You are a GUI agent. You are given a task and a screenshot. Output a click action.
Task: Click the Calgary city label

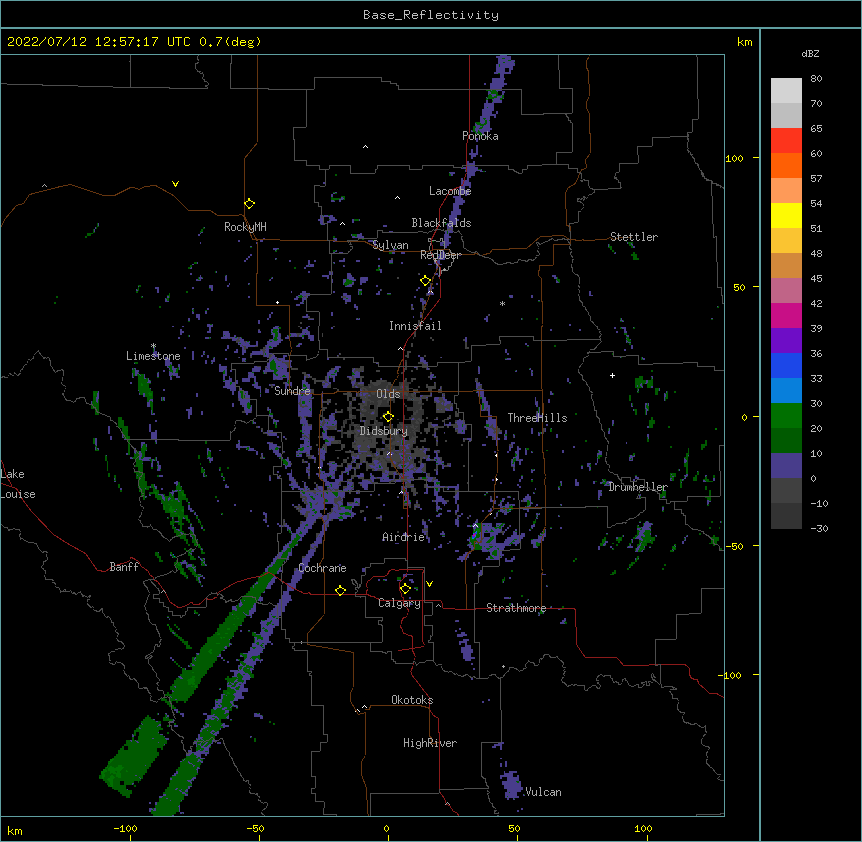point(399,603)
